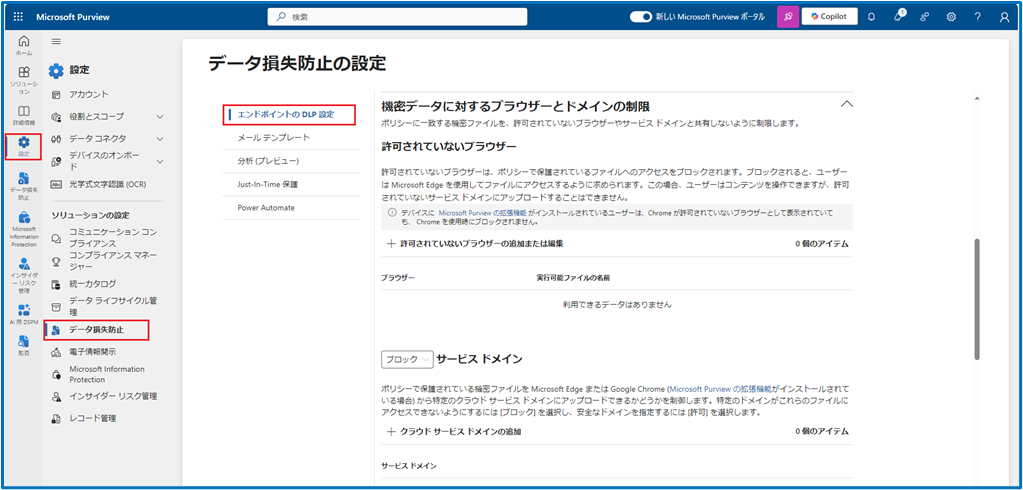This screenshot has height=490, width=1023.
Task: Open settings gear in top bar
Action: pos(951,17)
